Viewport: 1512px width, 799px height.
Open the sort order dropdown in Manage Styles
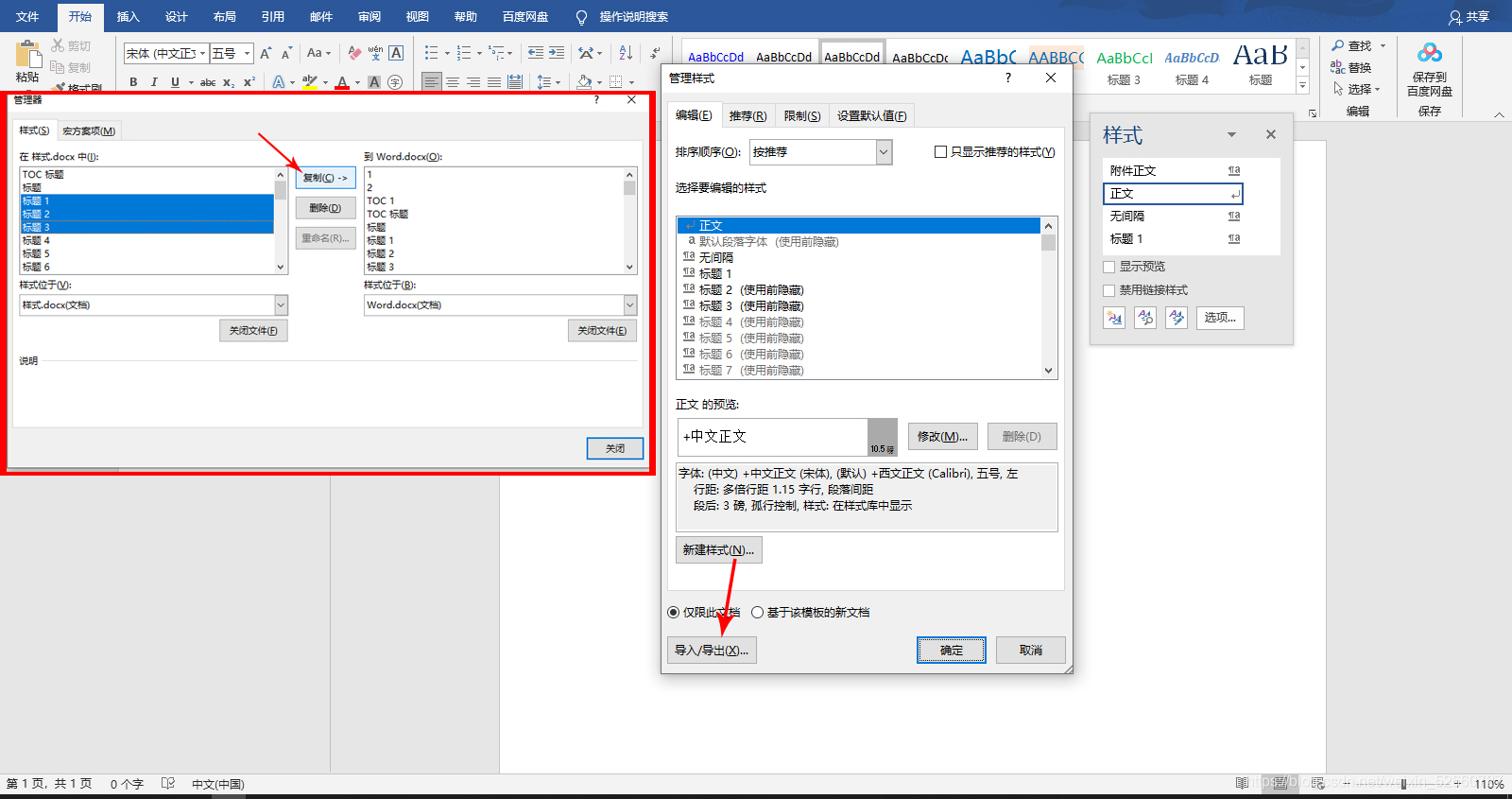884,152
